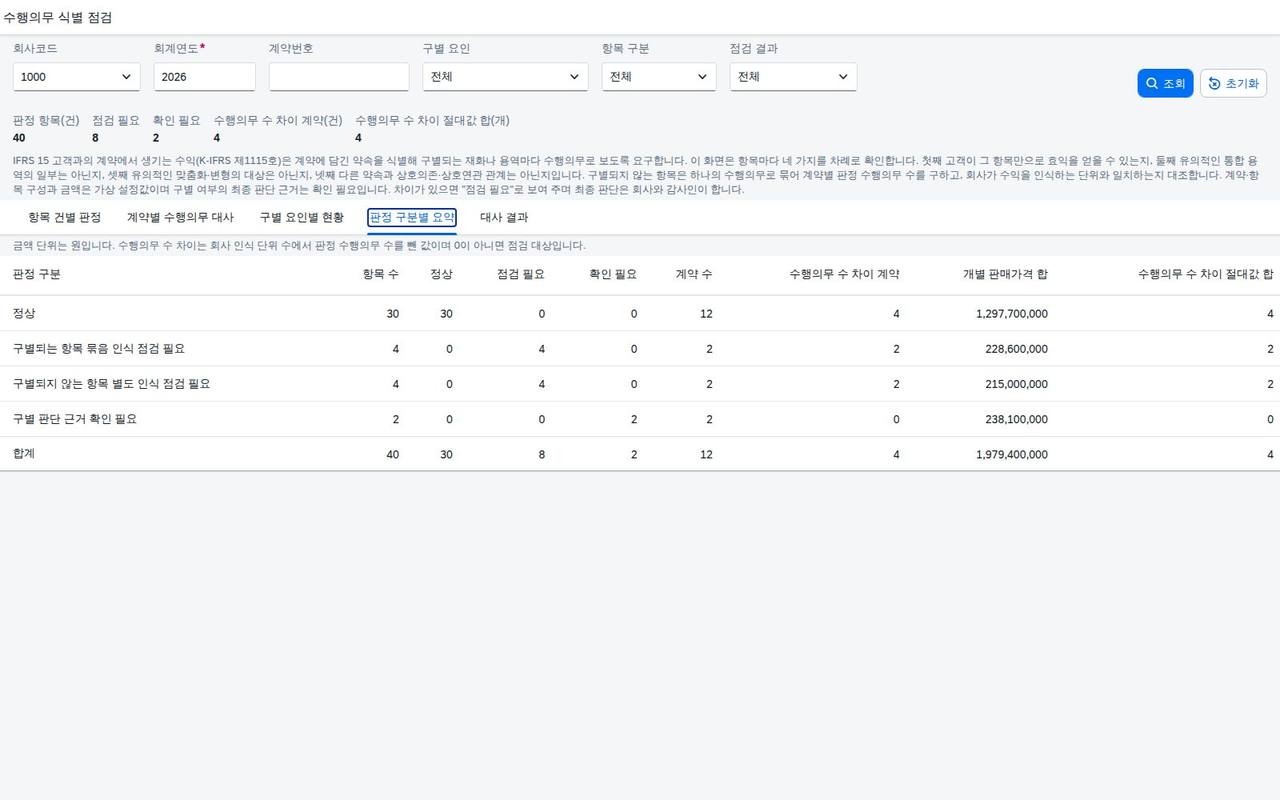Viewport: 1280px width, 800px height.
Task: Click the 합계 total row label
Action: click(24, 454)
